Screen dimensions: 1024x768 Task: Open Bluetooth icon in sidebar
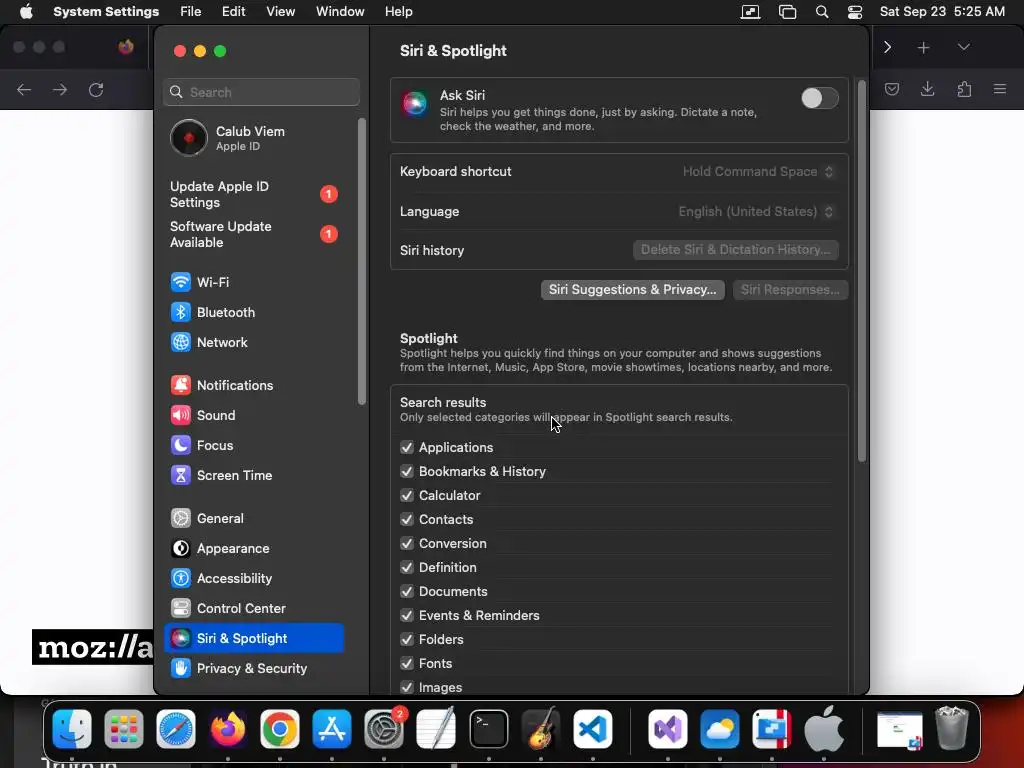(181, 312)
